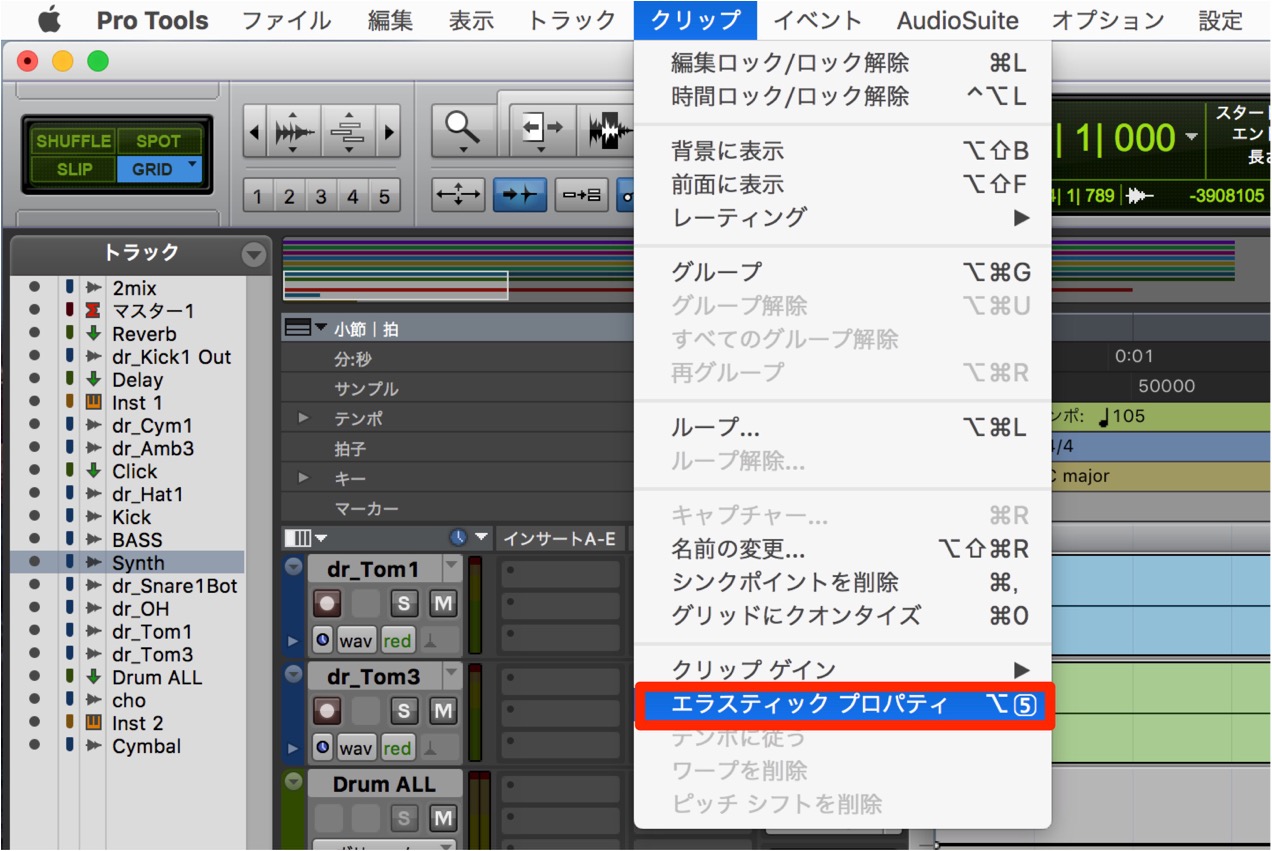1272x851 pixels.
Task: Open the red automation mode selector on dr_Tom3
Action: [397, 747]
